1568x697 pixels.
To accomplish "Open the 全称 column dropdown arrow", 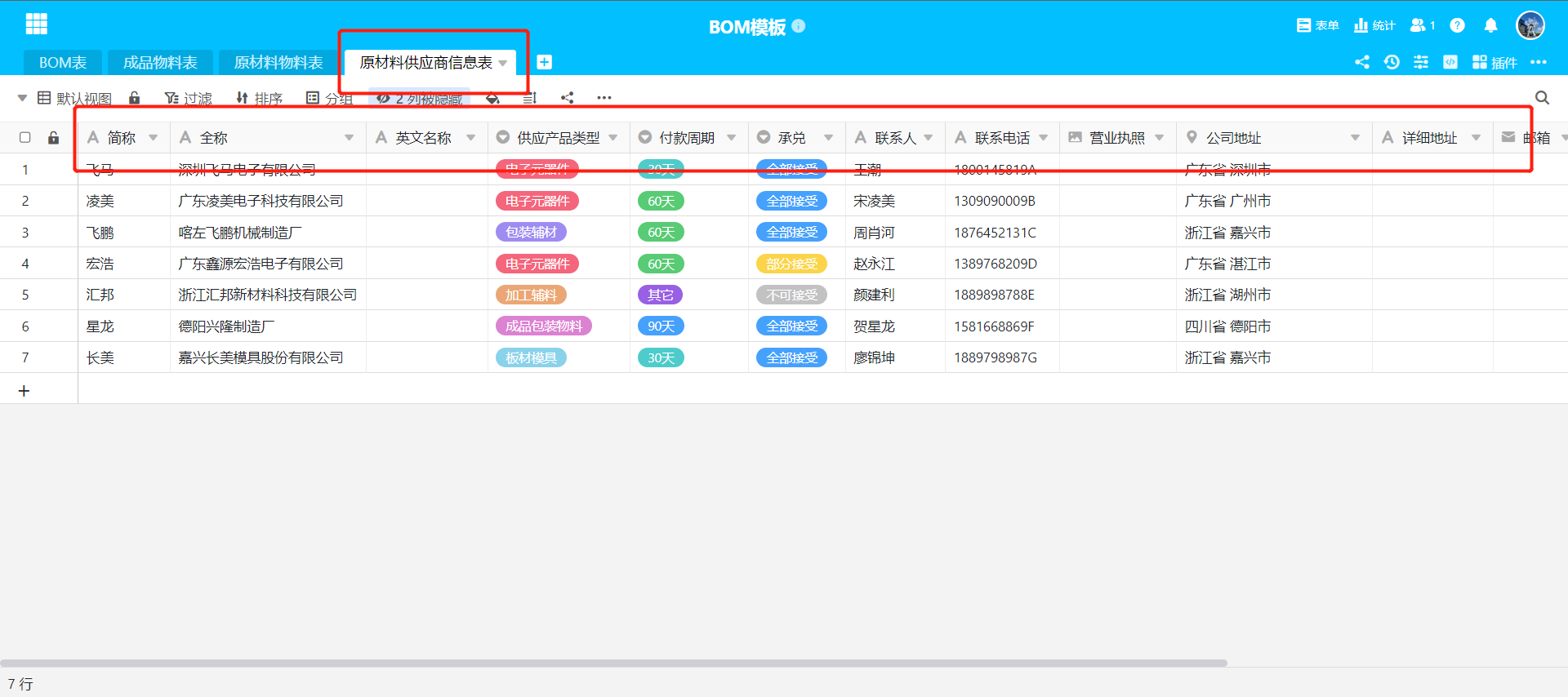I will tap(350, 137).
